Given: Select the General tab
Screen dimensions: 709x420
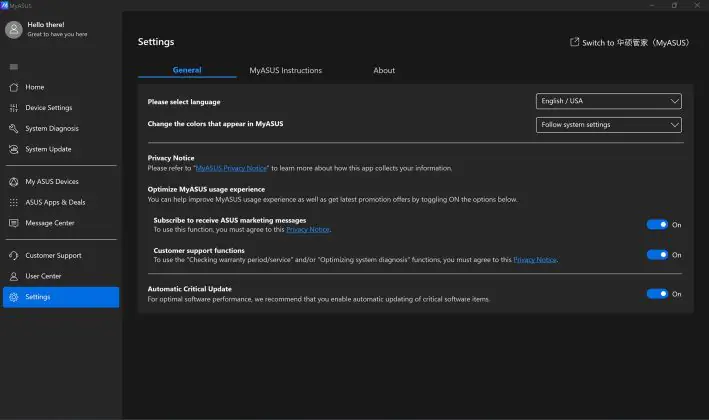Looking at the screenshot, I should [187, 70].
